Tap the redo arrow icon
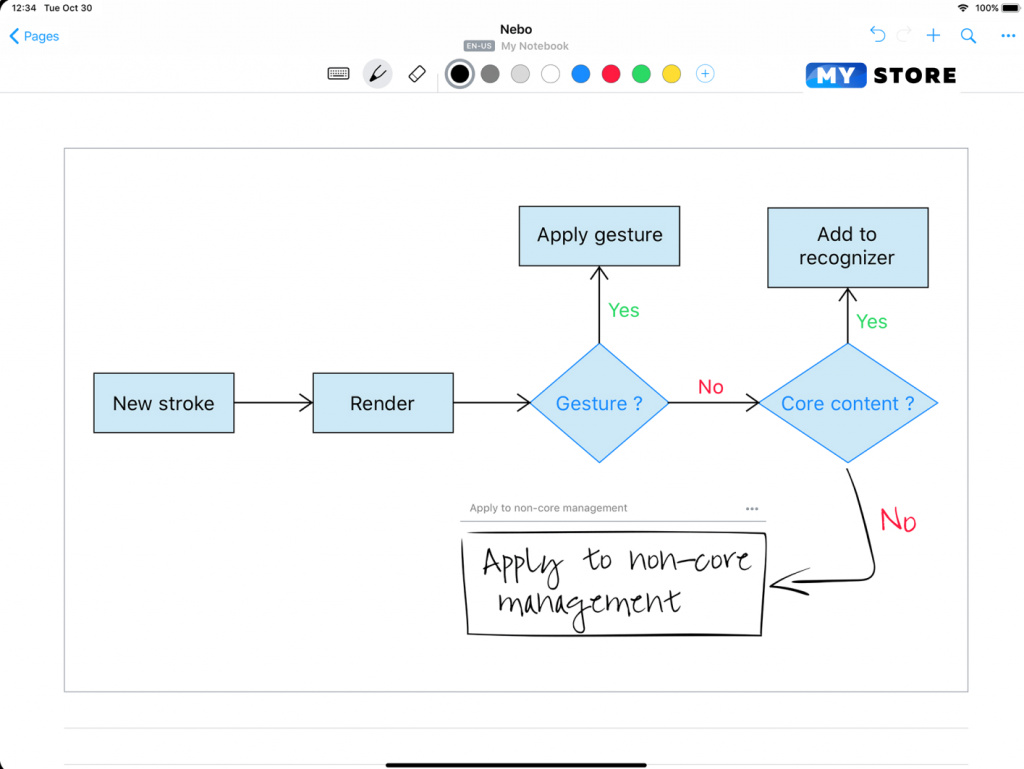The image size is (1024, 769). (904, 36)
